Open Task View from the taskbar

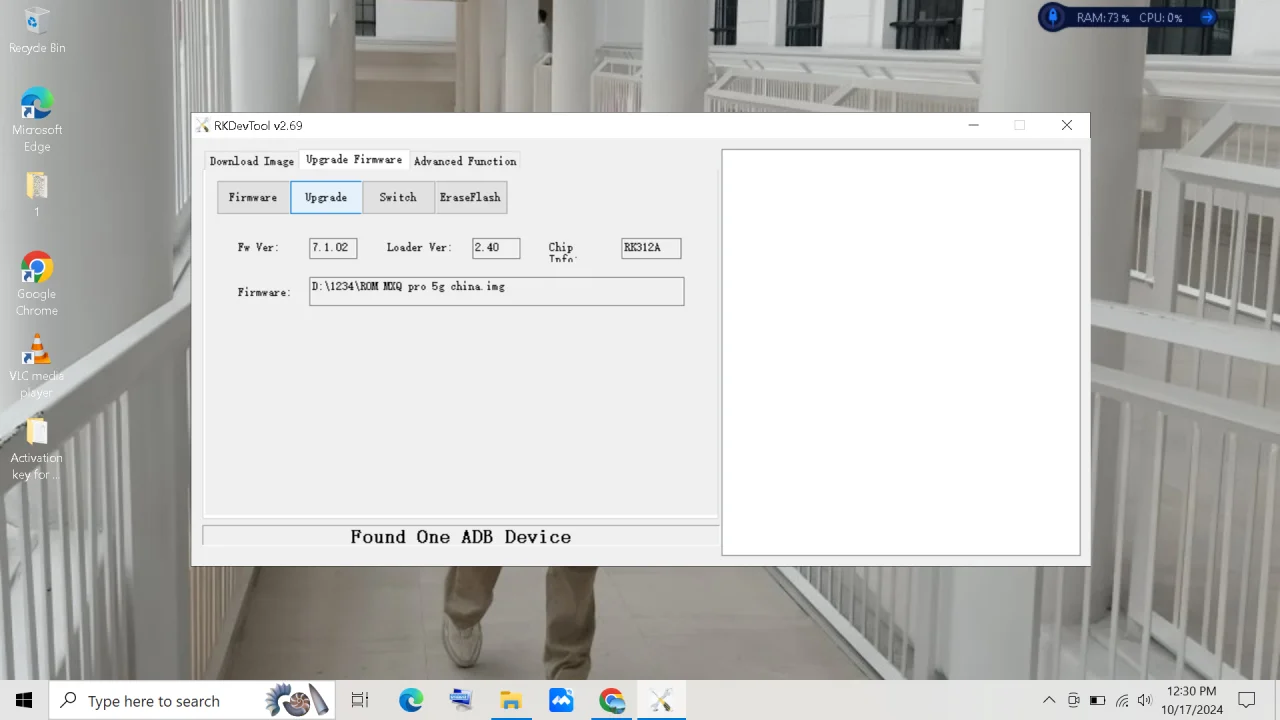(360, 701)
